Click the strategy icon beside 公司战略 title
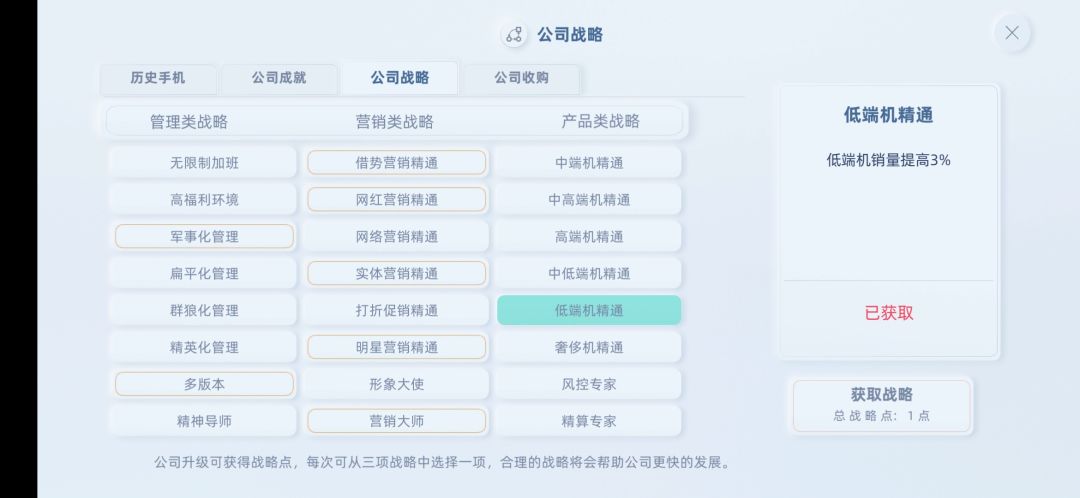 (514, 35)
